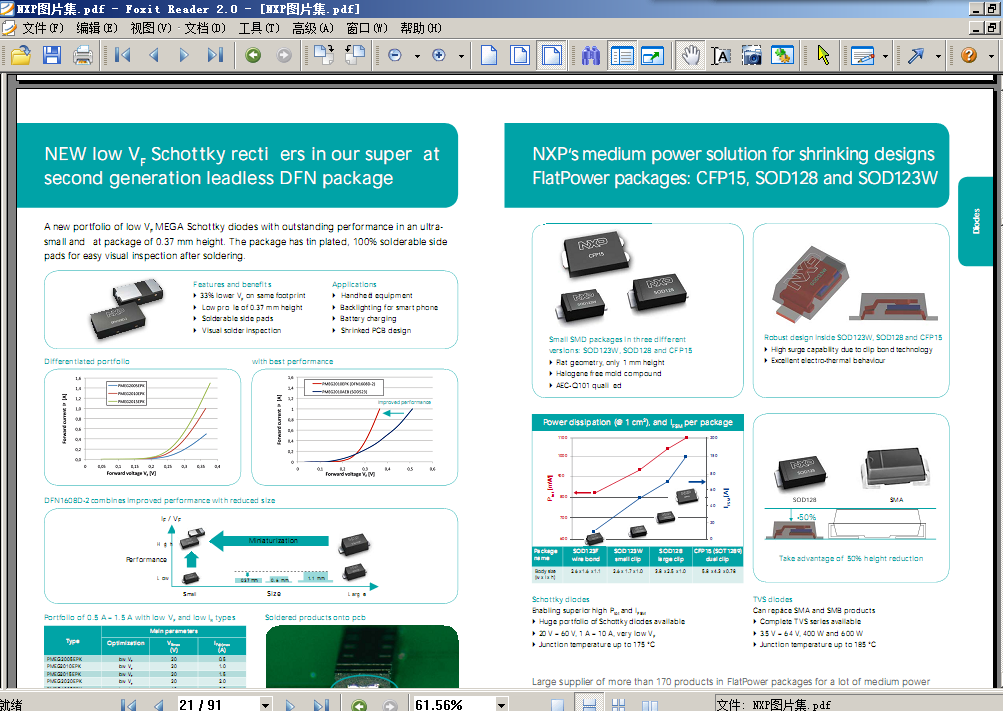
Task: Click green previous view arrow in status bar
Action: click(359, 705)
